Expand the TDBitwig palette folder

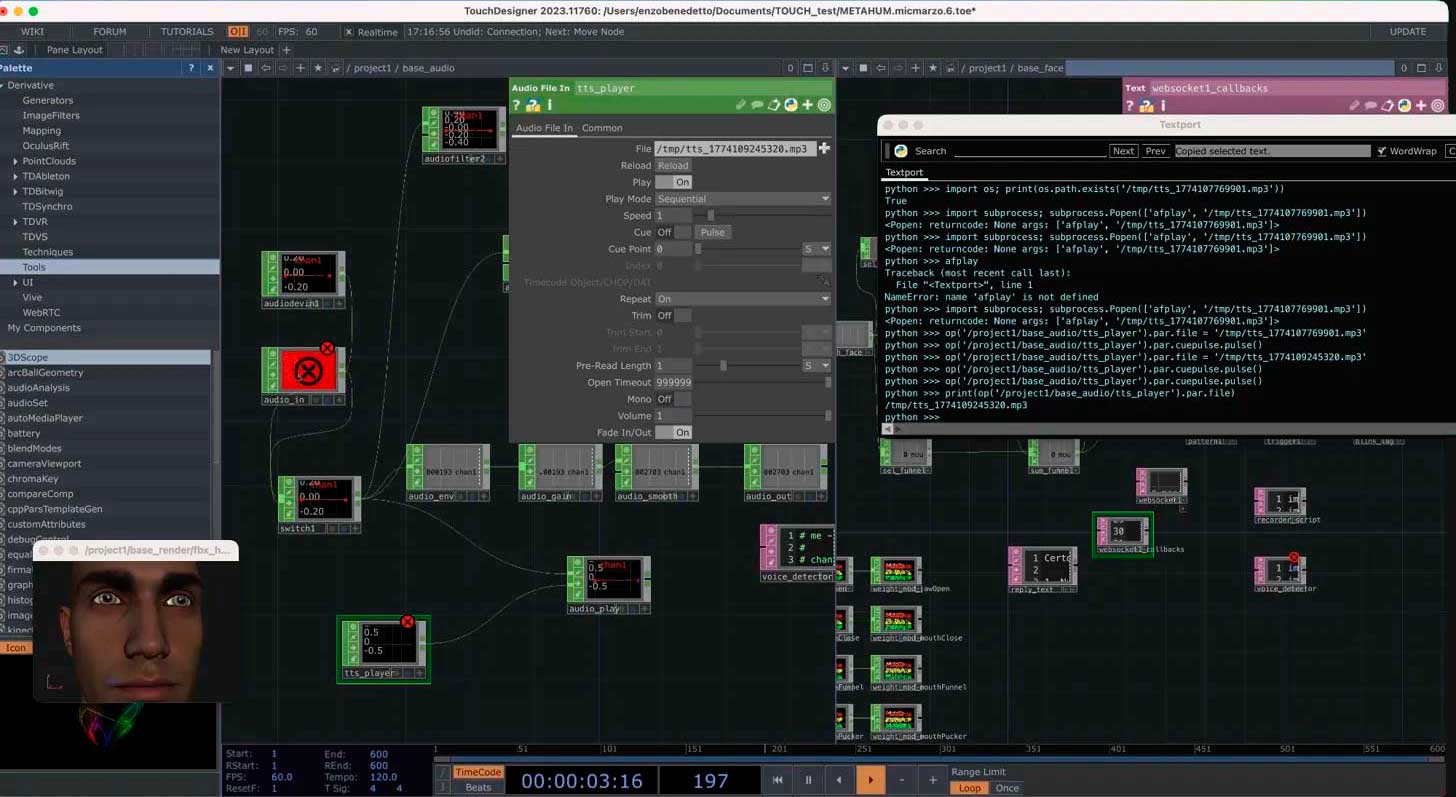[x=15, y=191]
